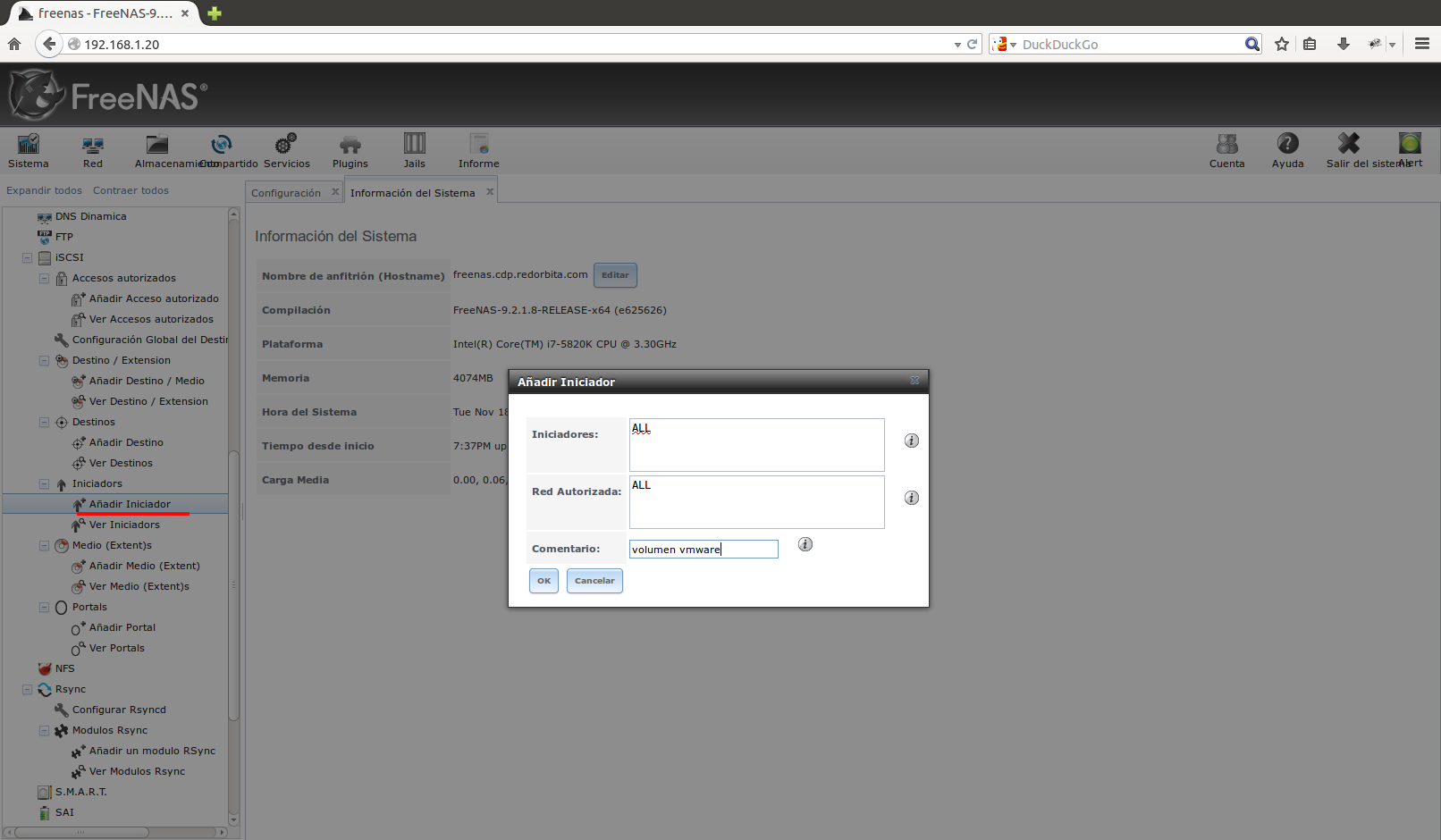The image size is (1441, 840).
Task: Open the Firefox hamburger menu
Action: click(x=1422, y=43)
